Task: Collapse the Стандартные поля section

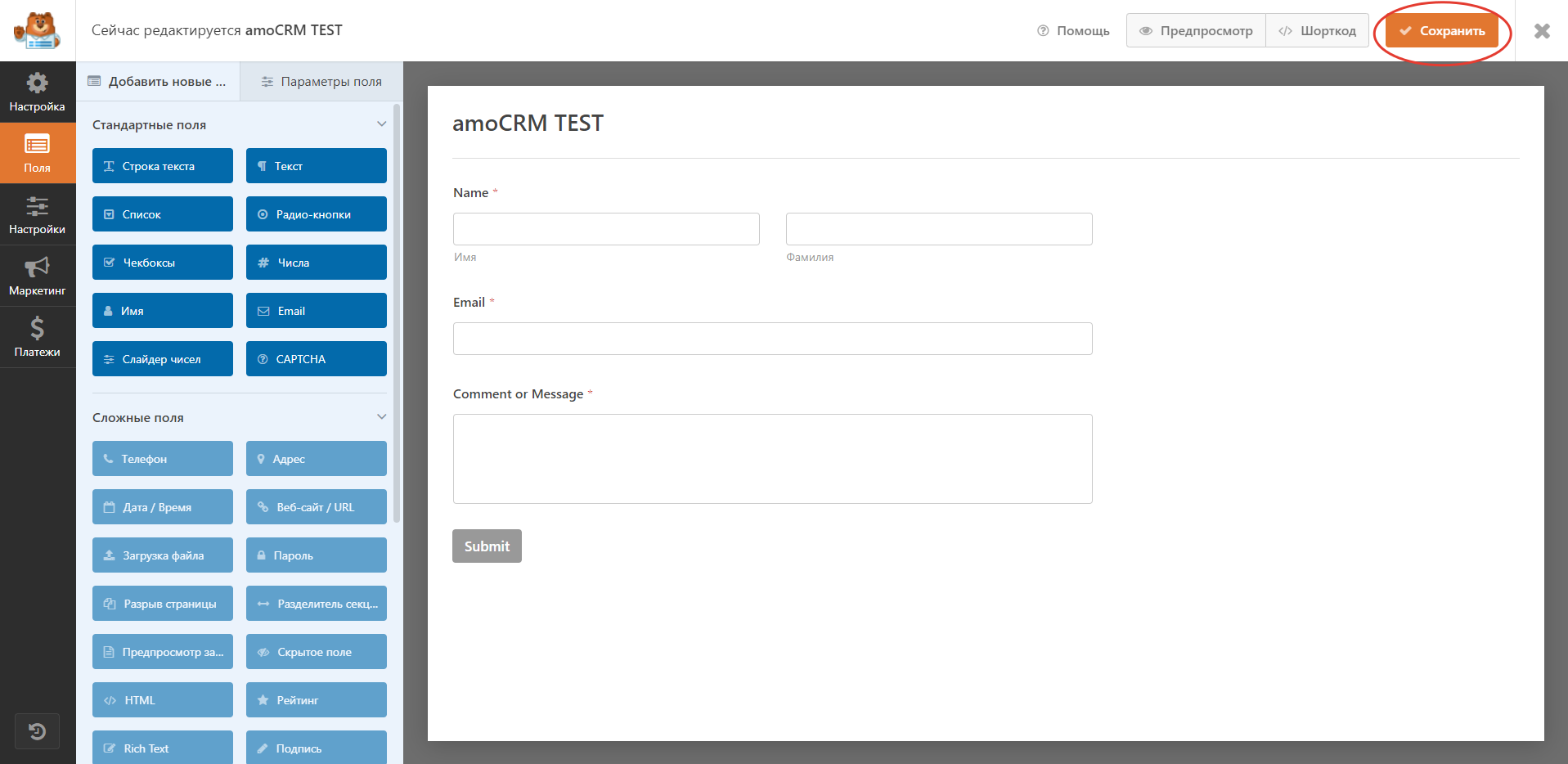Action: tap(381, 124)
